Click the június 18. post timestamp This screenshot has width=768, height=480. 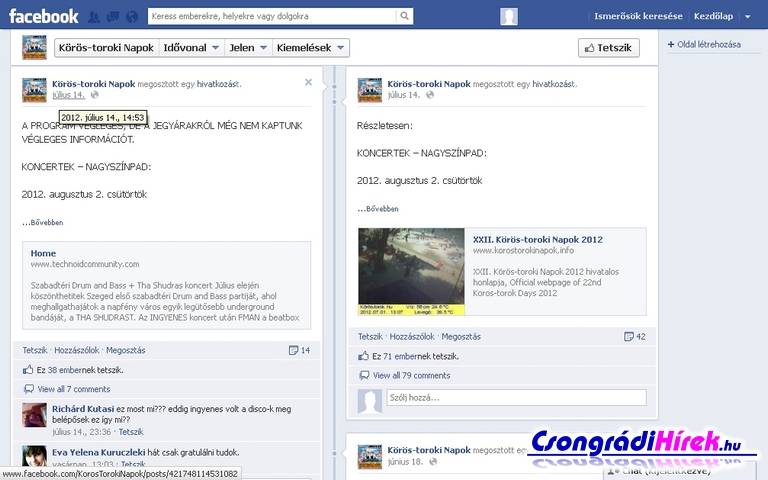click(404, 462)
